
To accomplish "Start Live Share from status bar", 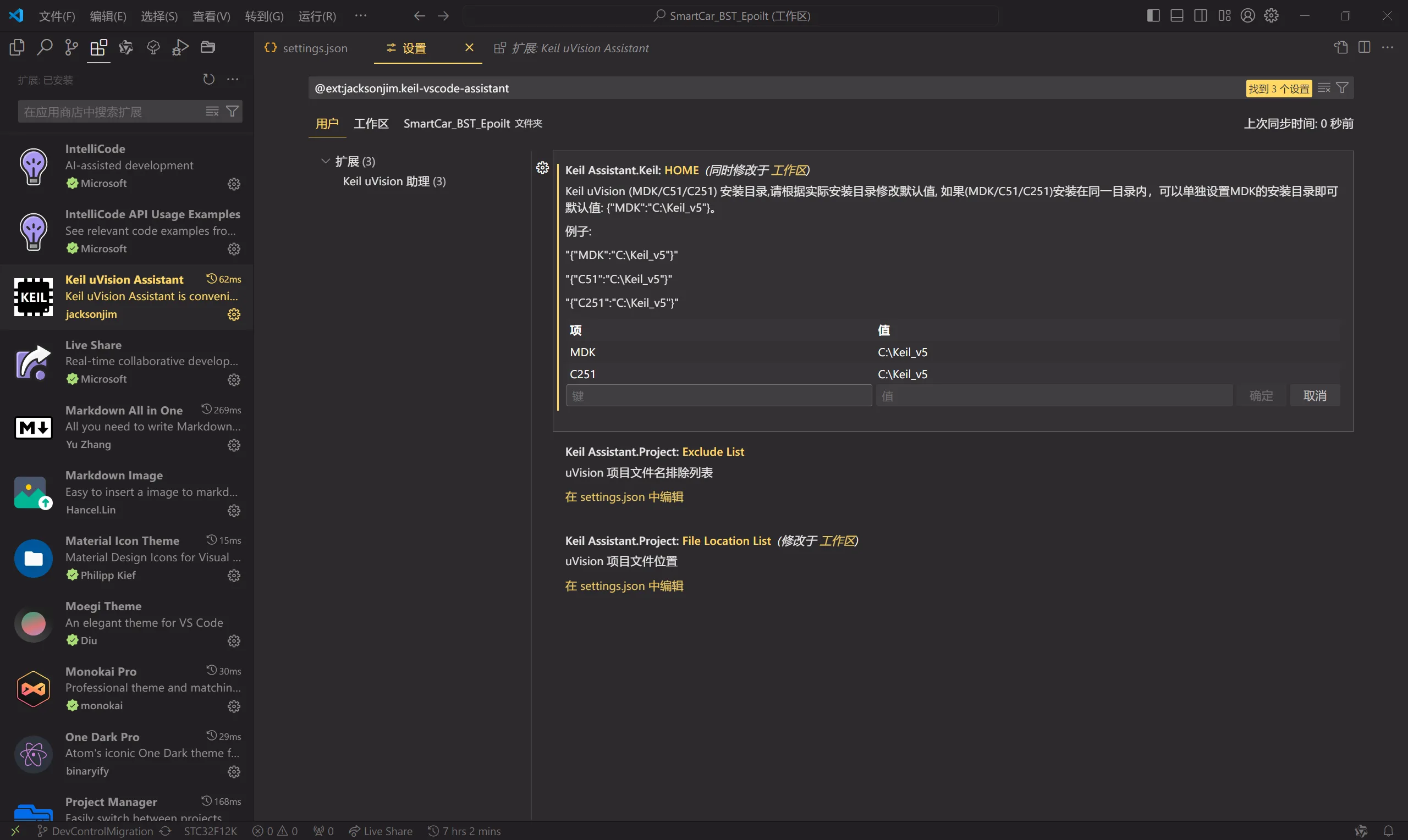I will point(381,831).
